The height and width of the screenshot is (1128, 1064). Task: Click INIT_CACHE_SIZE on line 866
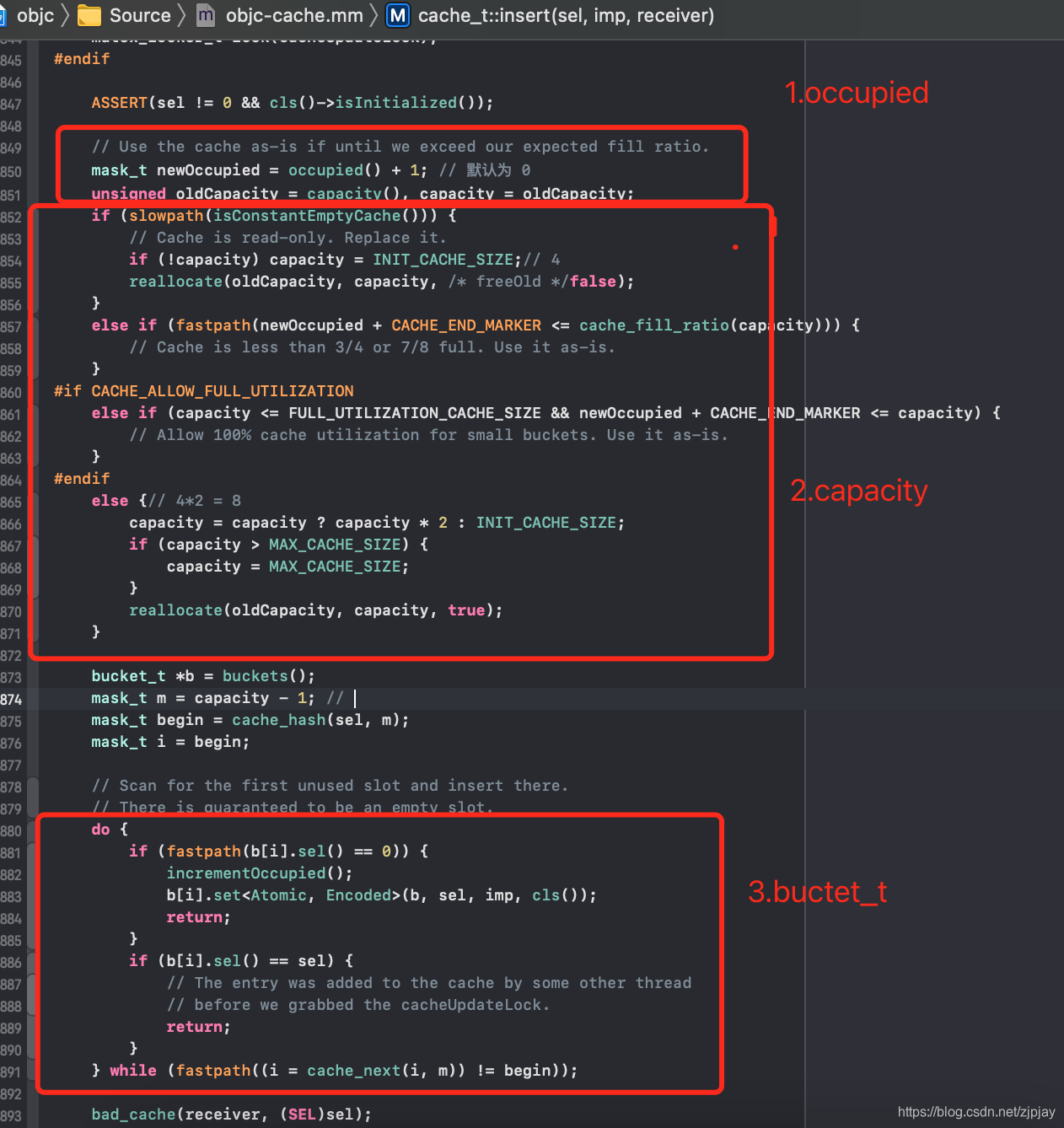pyautogui.click(x=545, y=523)
